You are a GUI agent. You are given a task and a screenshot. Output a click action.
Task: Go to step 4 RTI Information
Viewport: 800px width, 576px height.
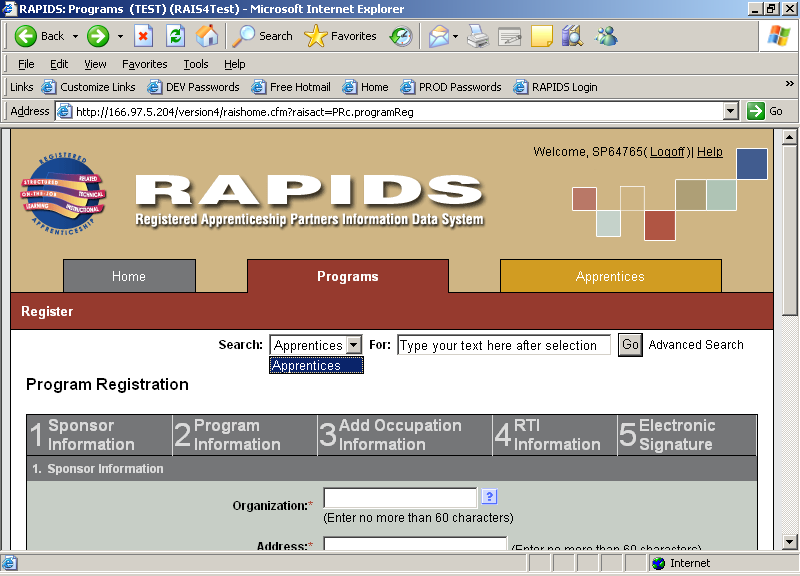[x=555, y=435]
